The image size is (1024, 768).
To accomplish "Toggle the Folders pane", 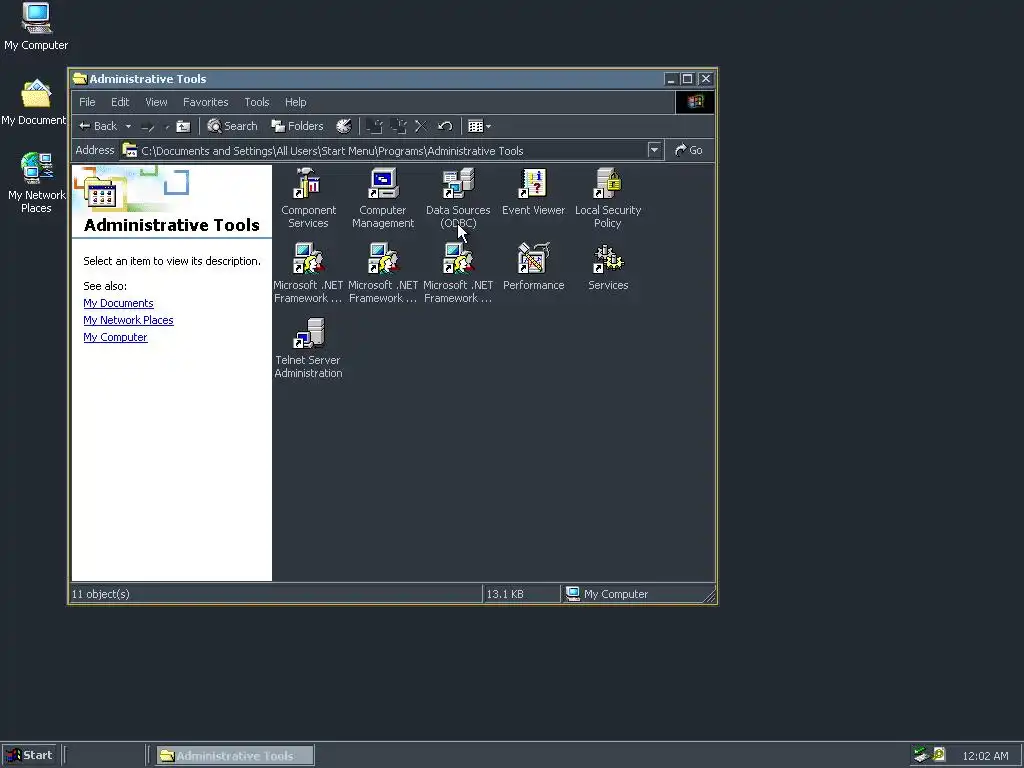I will pos(297,126).
